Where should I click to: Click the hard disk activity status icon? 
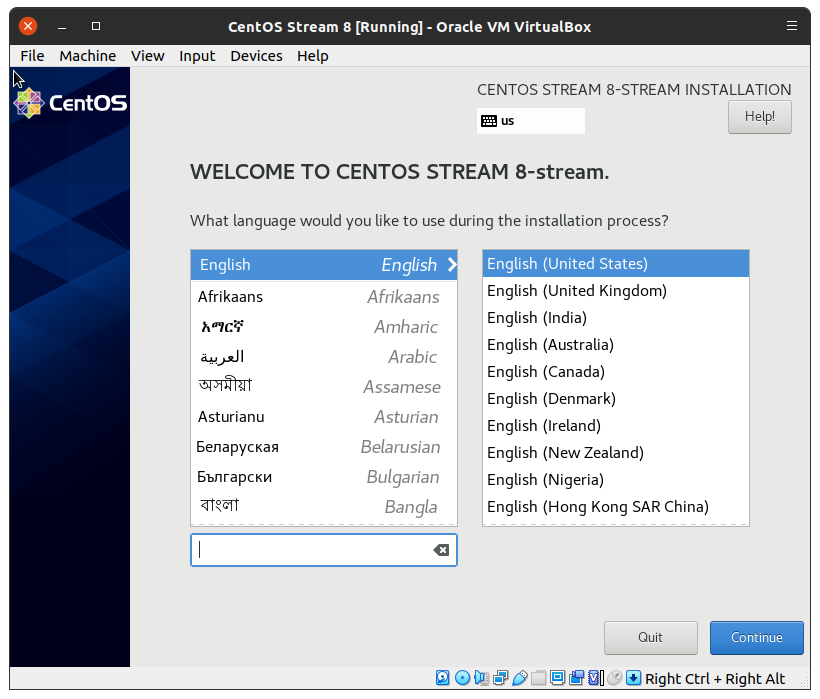coord(443,678)
